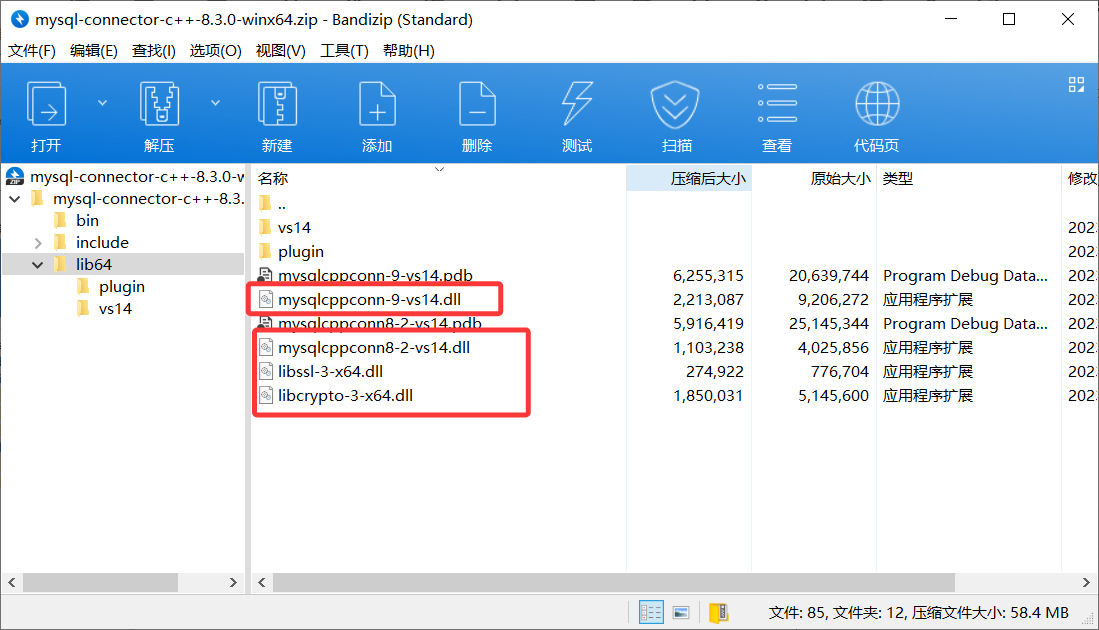Open the 编辑(E) menu
The height and width of the screenshot is (630, 1099).
click(93, 50)
